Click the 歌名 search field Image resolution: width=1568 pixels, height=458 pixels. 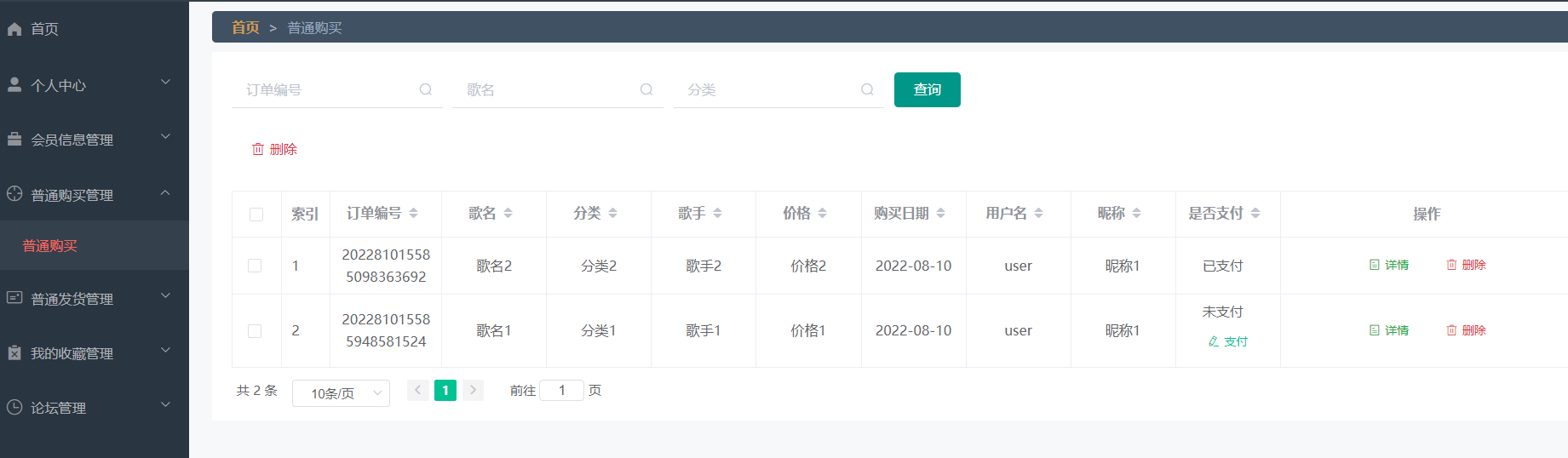(x=558, y=89)
